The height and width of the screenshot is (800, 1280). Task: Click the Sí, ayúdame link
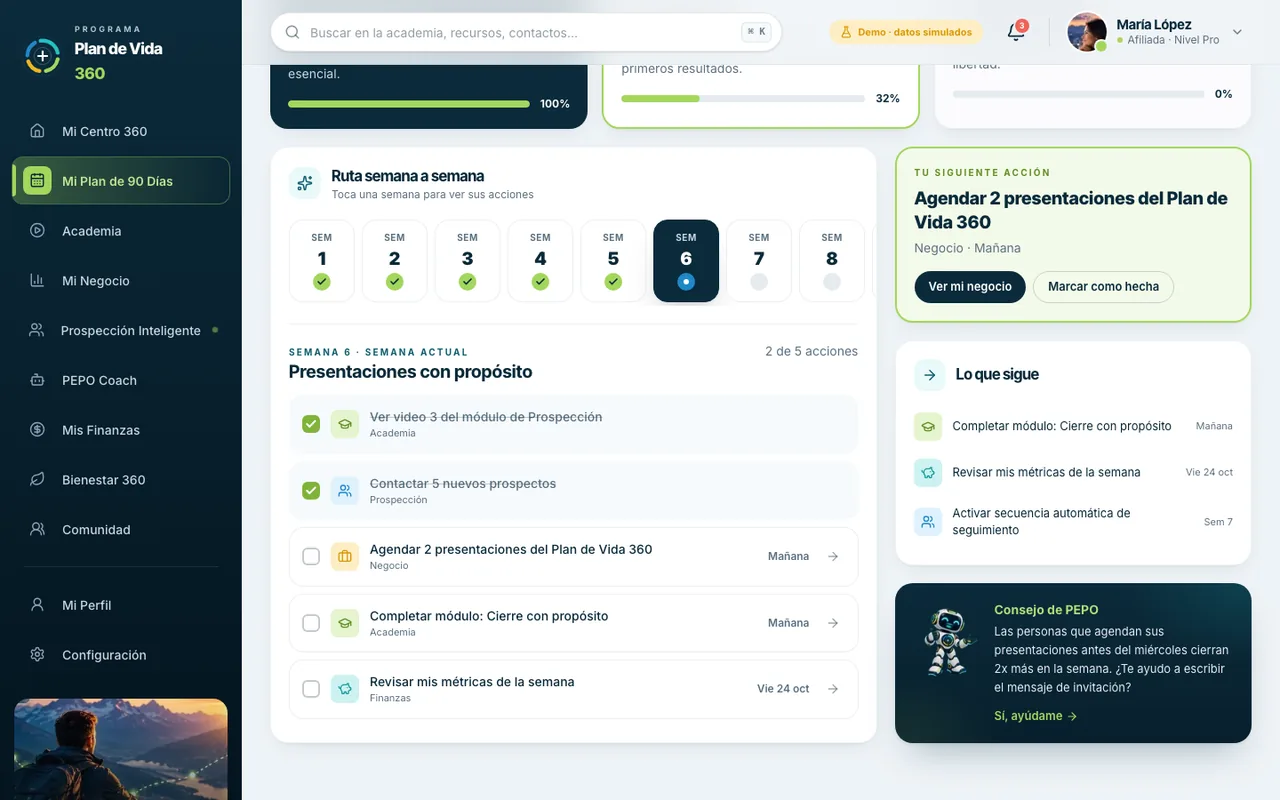pyautogui.click(x=1035, y=716)
